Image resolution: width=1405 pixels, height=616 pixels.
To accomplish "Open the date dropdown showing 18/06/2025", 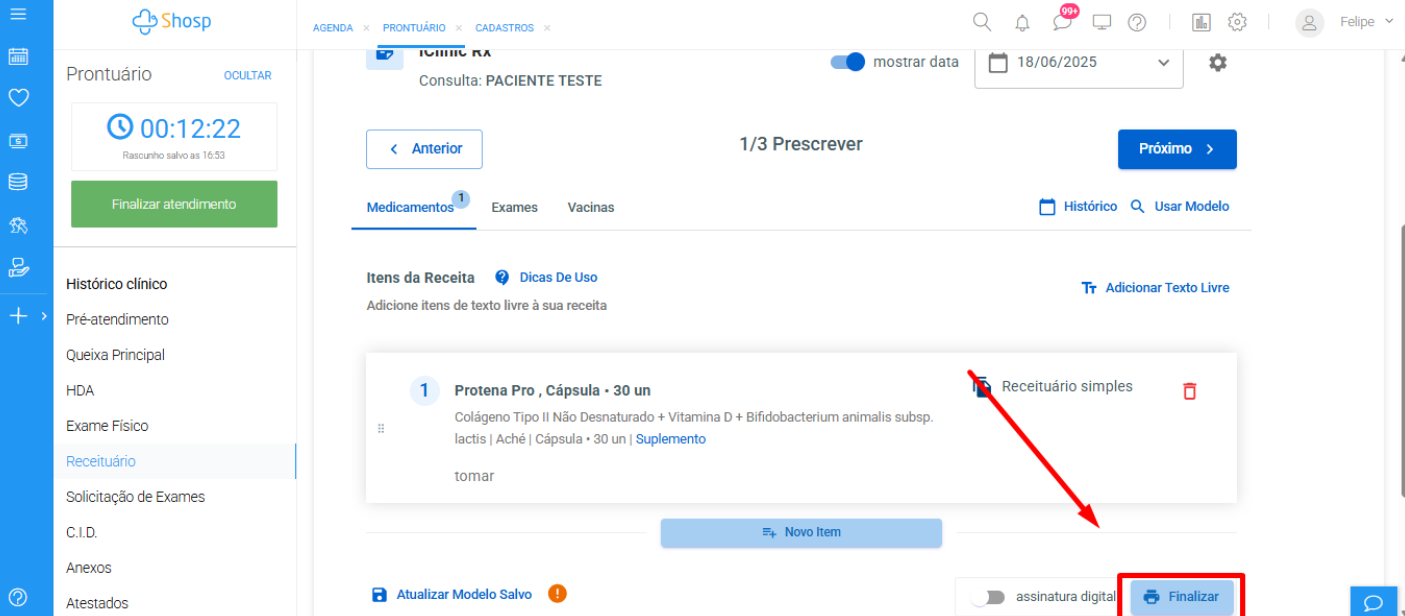I will (1079, 62).
